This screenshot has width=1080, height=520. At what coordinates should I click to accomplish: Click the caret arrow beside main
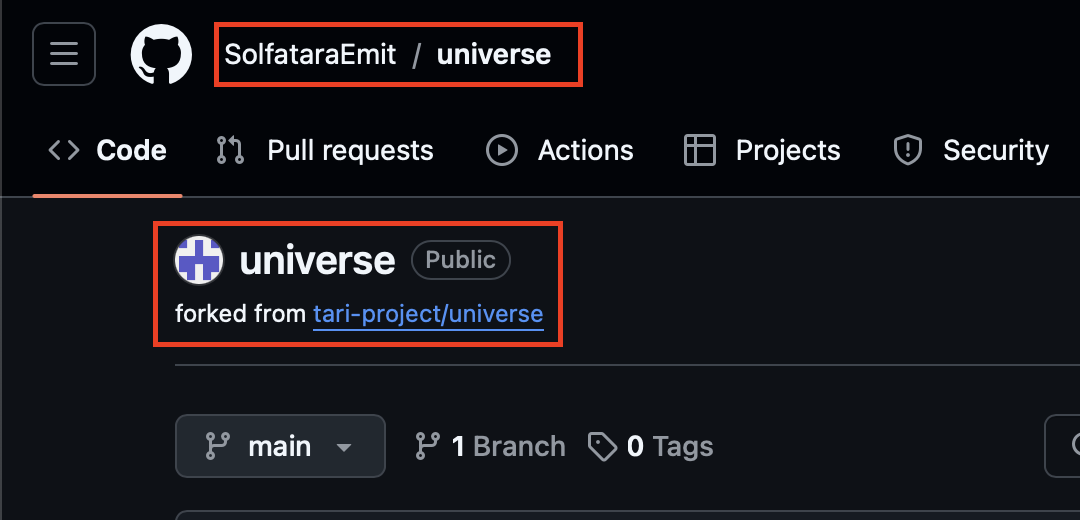pos(344,448)
